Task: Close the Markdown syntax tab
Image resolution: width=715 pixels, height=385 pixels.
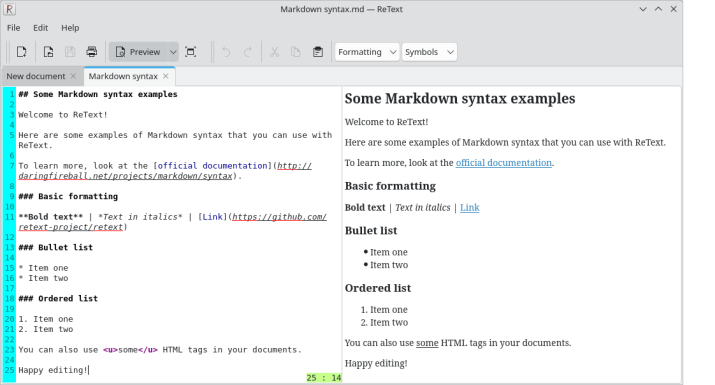Action: point(166,76)
